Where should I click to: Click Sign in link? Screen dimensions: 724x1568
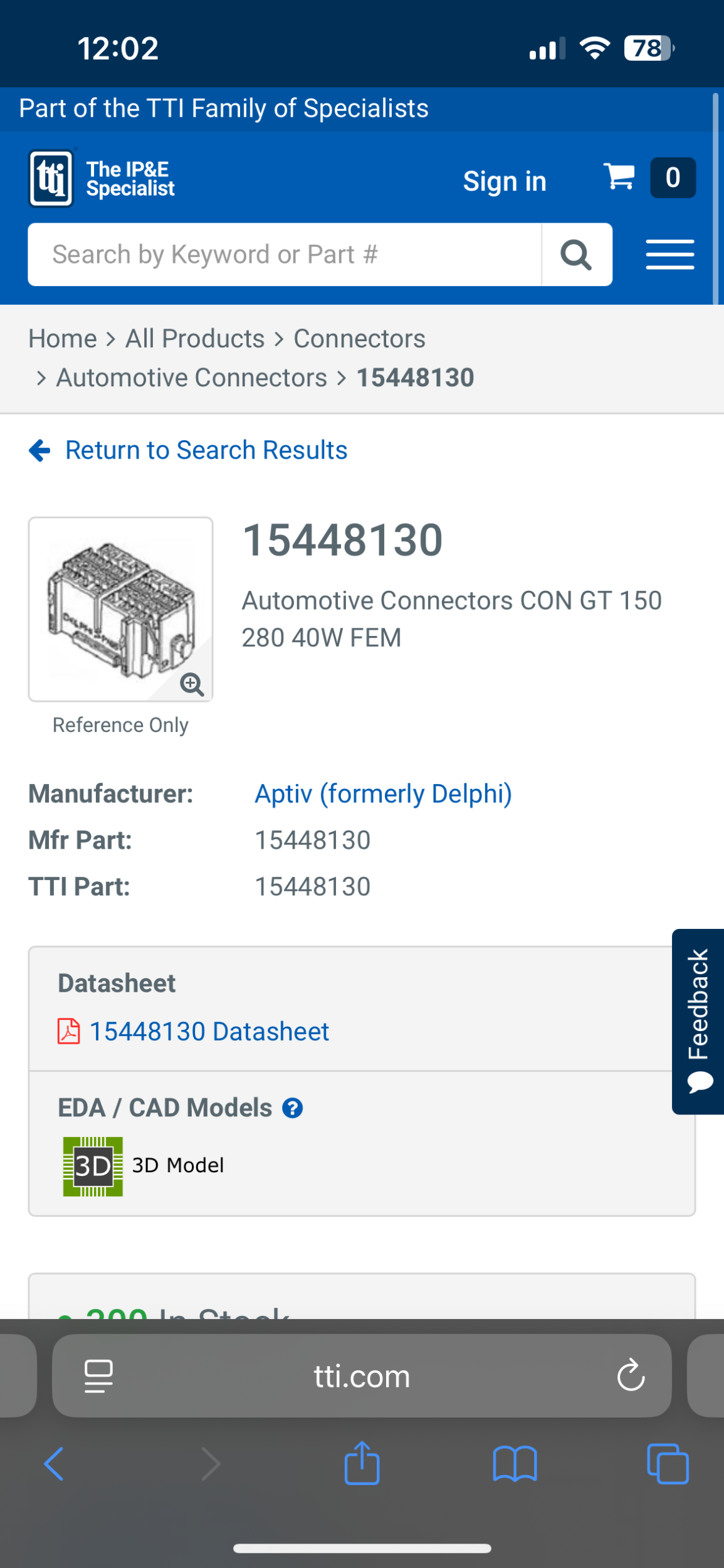point(505,181)
